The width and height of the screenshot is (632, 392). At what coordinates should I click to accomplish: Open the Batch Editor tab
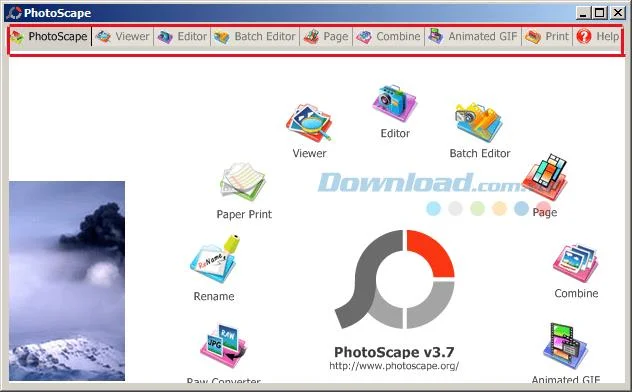click(x=255, y=37)
